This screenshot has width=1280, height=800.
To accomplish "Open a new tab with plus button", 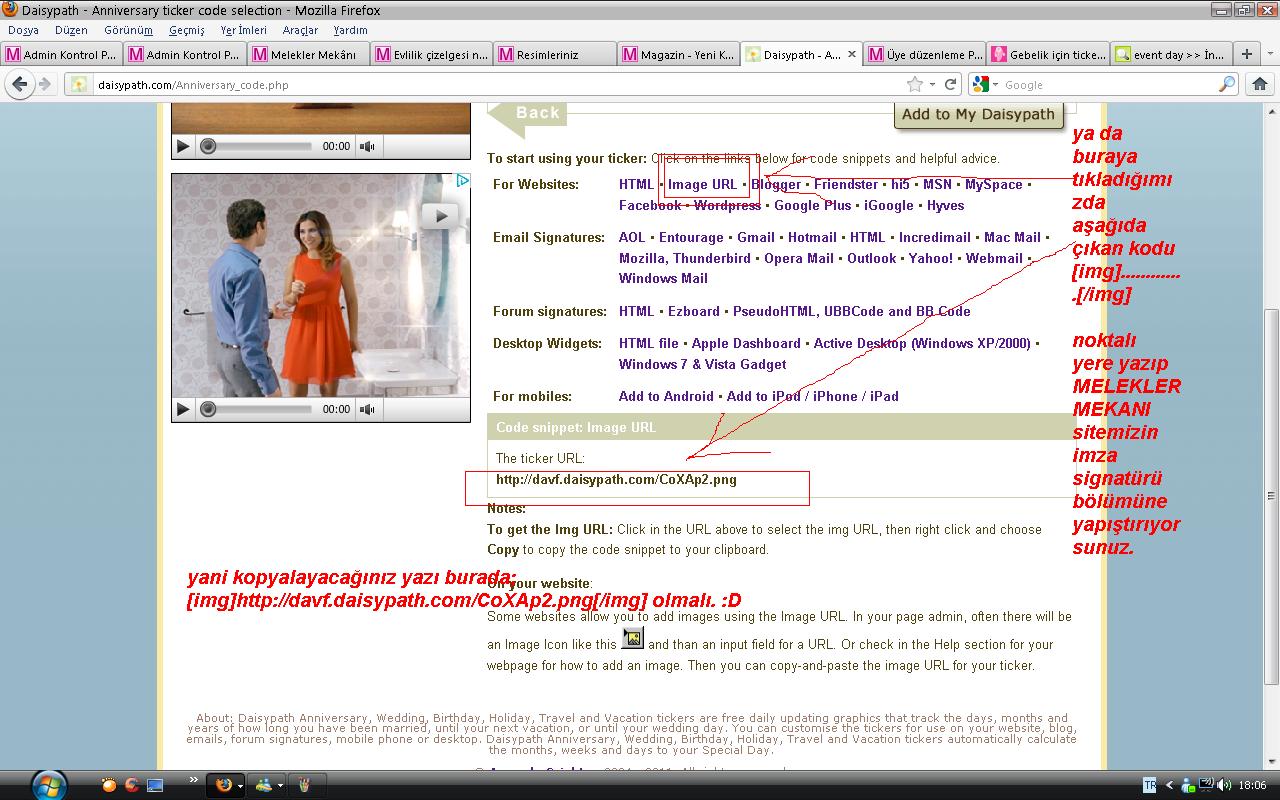I will pos(1246,54).
